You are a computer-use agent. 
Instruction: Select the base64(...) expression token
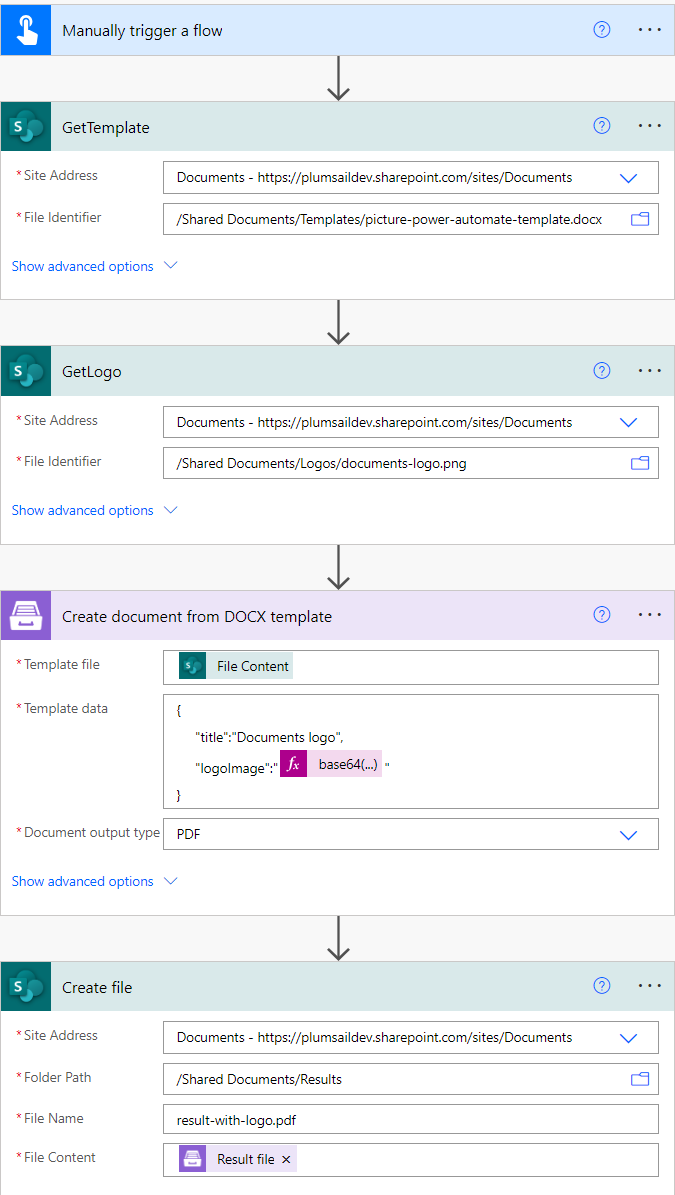(330, 764)
